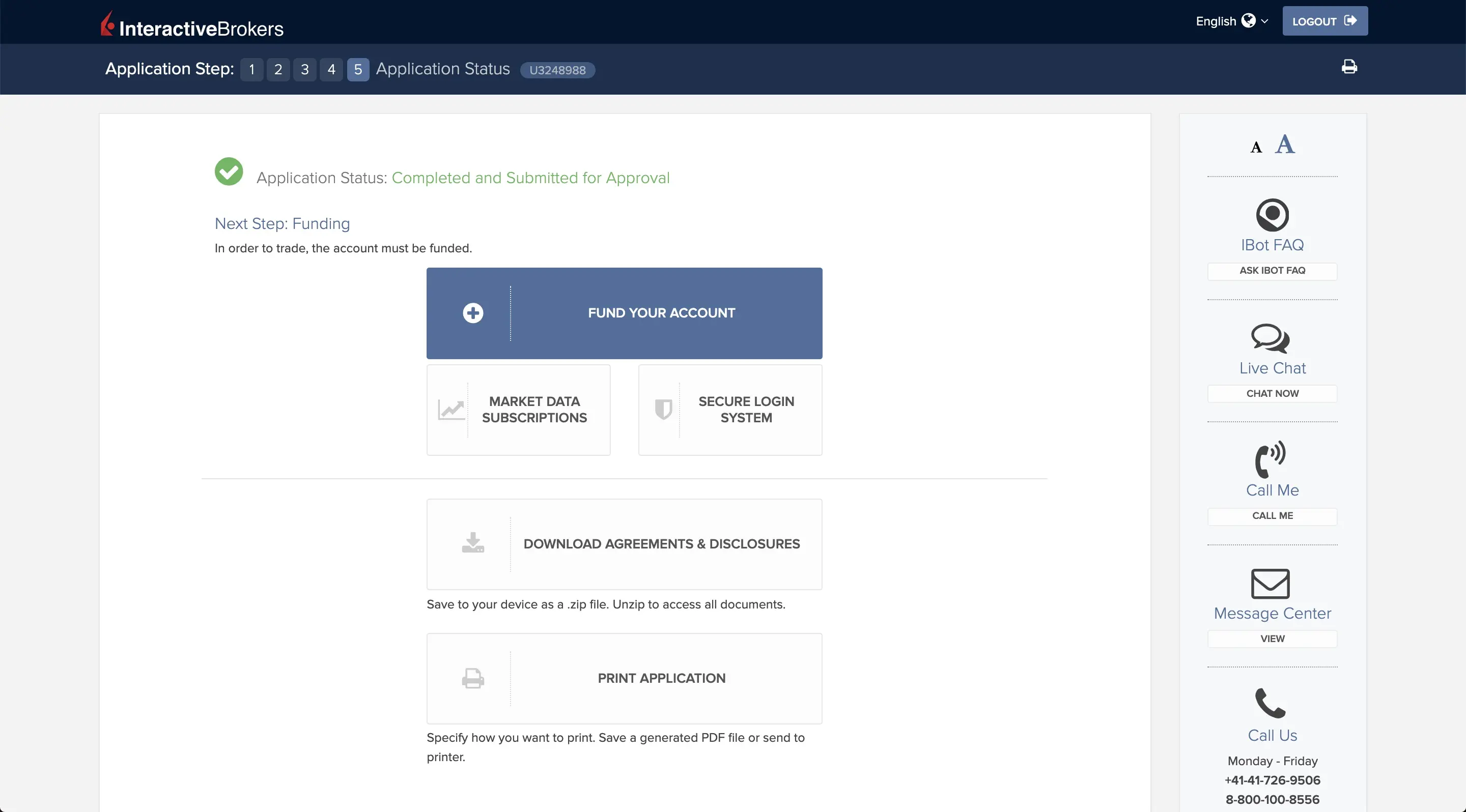Request callback with CALL ME button
This screenshot has width=1466, height=812.
click(1273, 516)
